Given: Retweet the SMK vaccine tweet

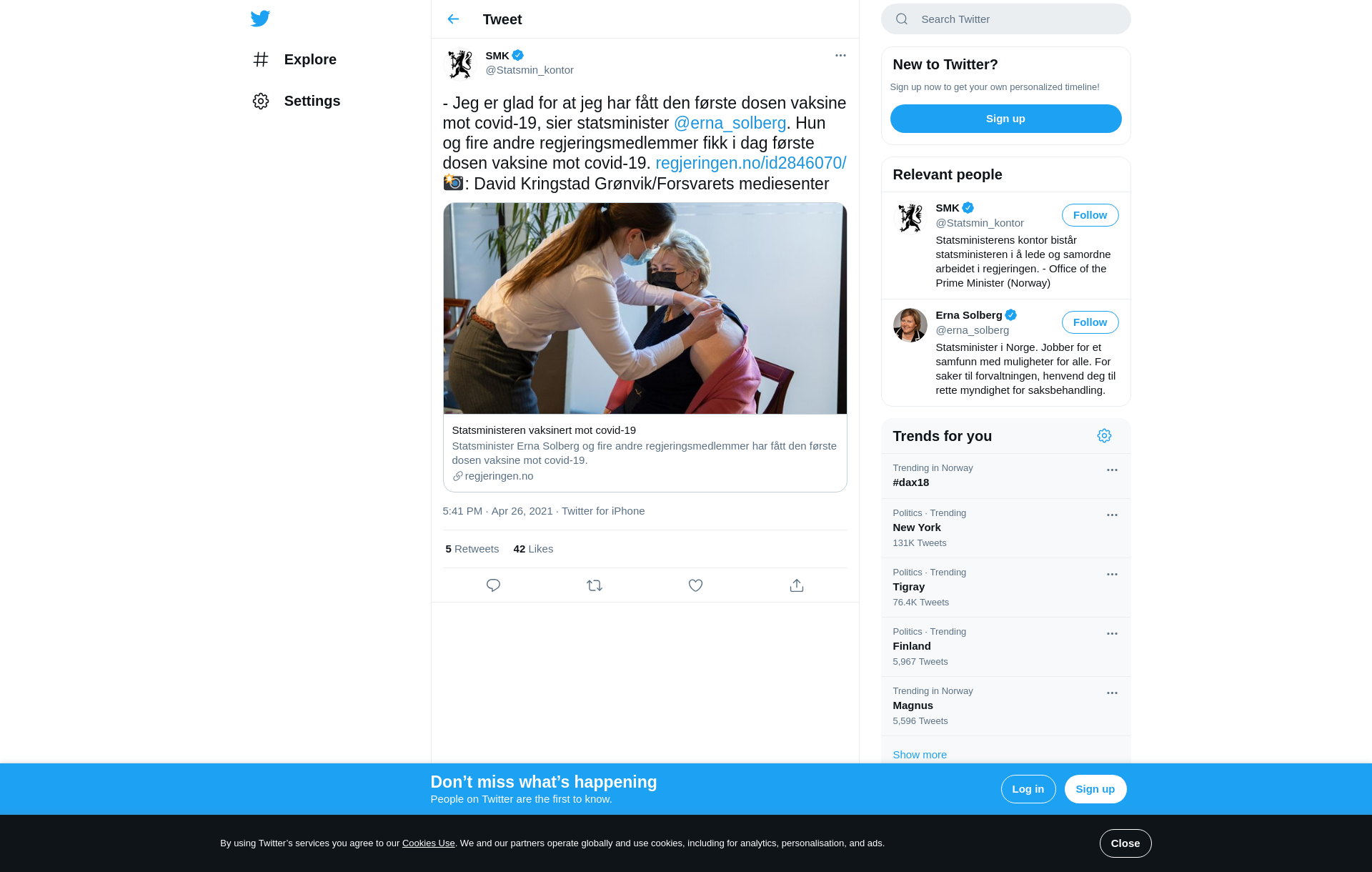Looking at the screenshot, I should (x=595, y=585).
